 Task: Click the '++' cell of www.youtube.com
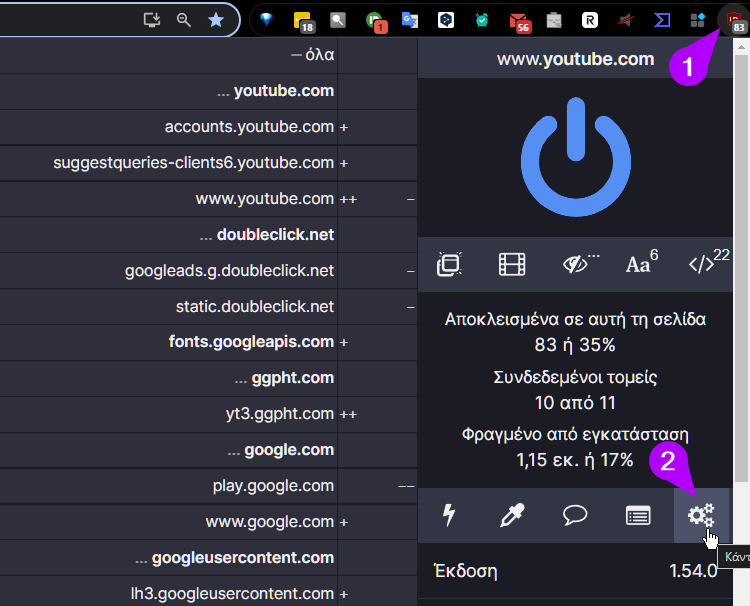pyautogui.click(x=377, y=199)
